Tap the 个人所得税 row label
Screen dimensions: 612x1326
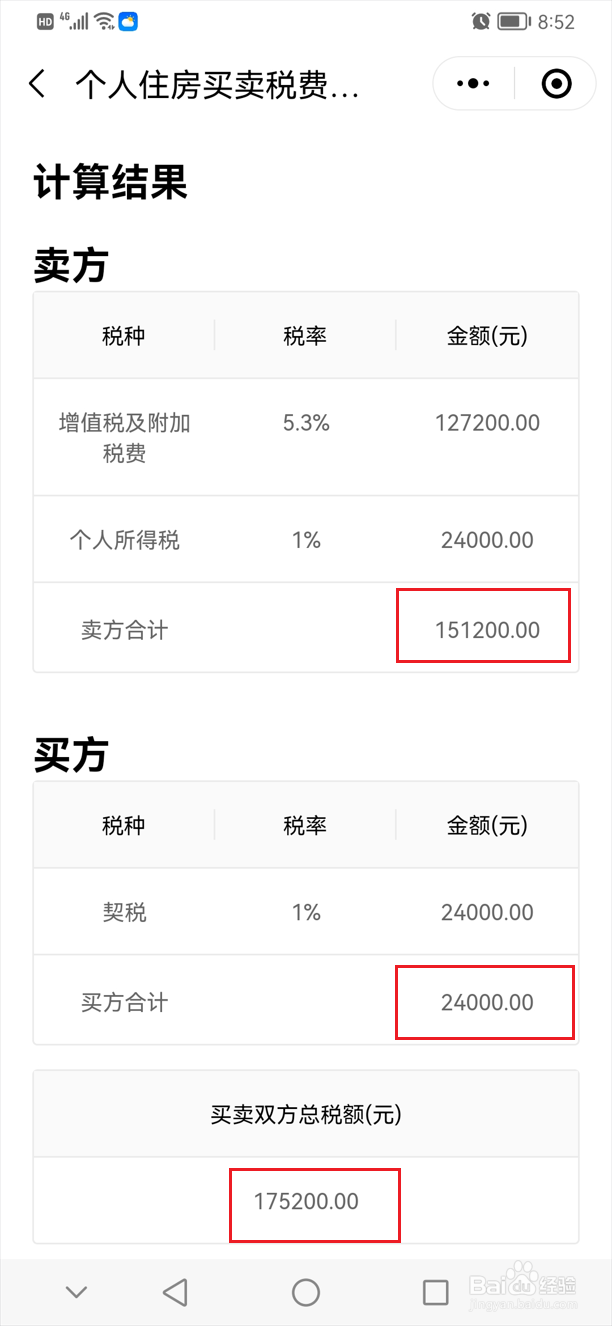pos(124,540)
